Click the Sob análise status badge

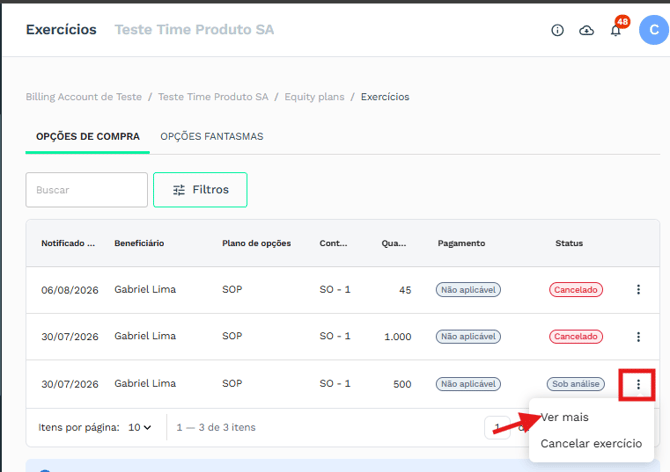point(576,384)
